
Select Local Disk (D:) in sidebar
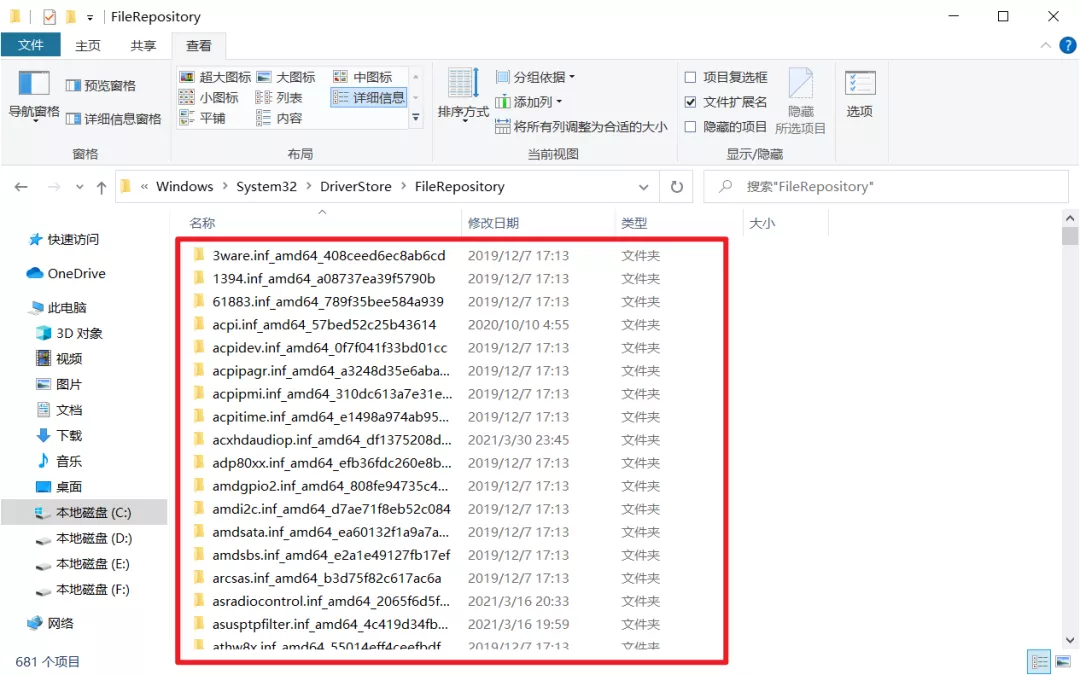click(x=84, y=539)
